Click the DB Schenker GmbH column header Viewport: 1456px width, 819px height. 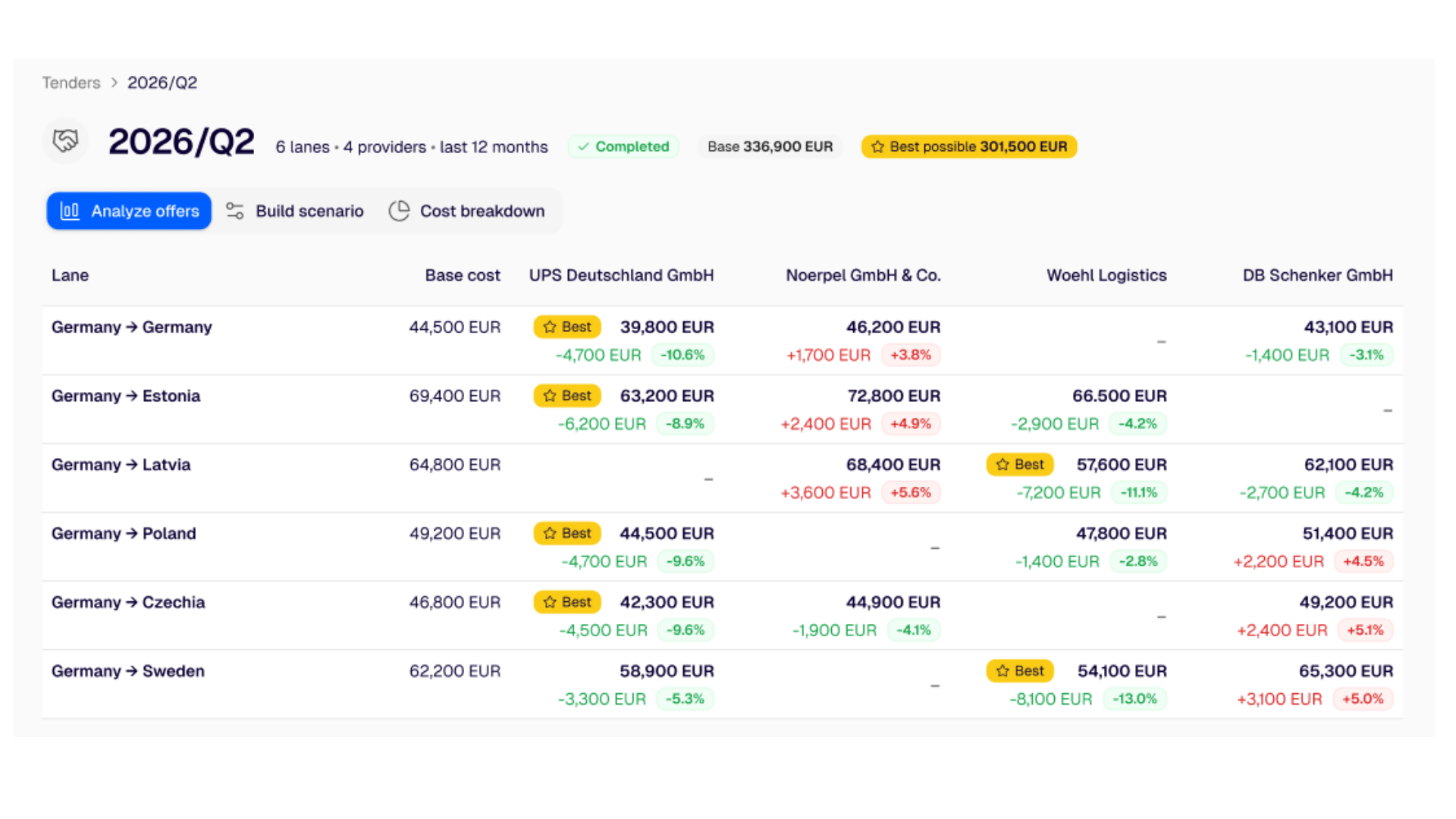coord(1318,275)
